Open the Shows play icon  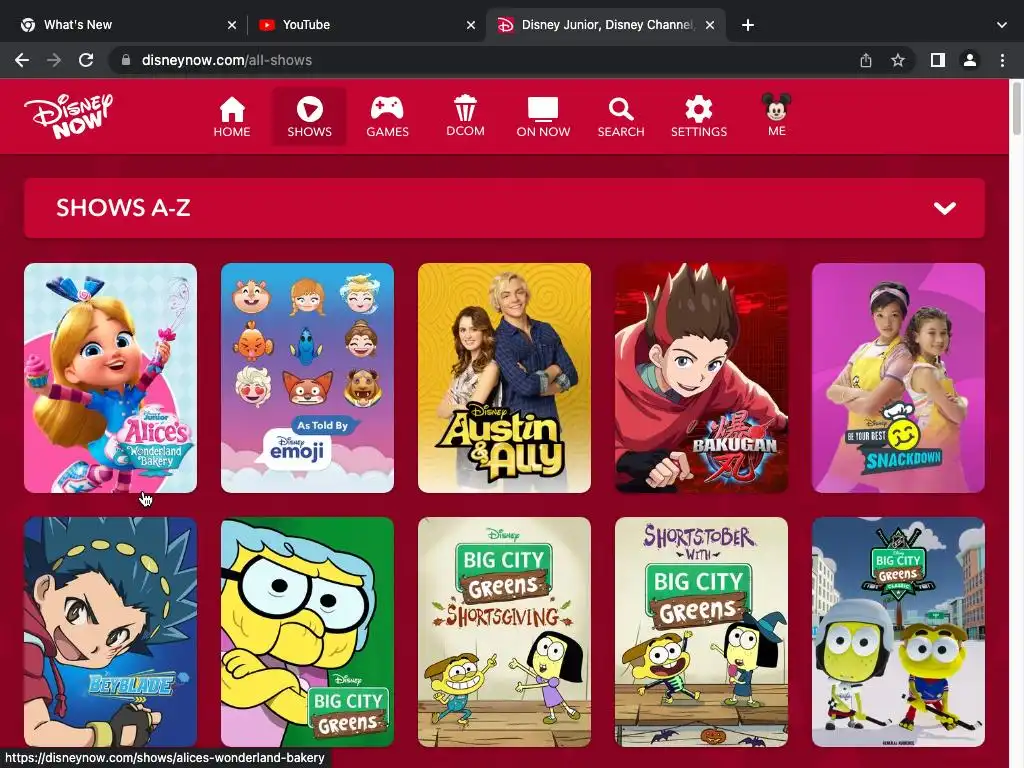310,109
